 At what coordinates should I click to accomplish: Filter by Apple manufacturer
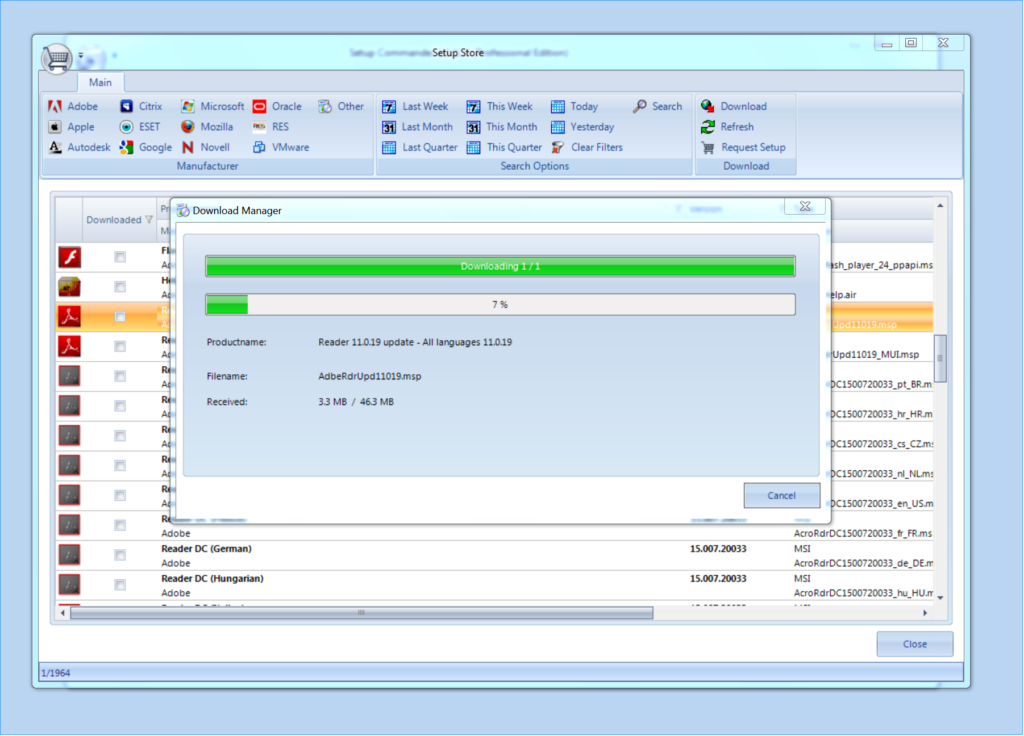(x=72, y=127)
